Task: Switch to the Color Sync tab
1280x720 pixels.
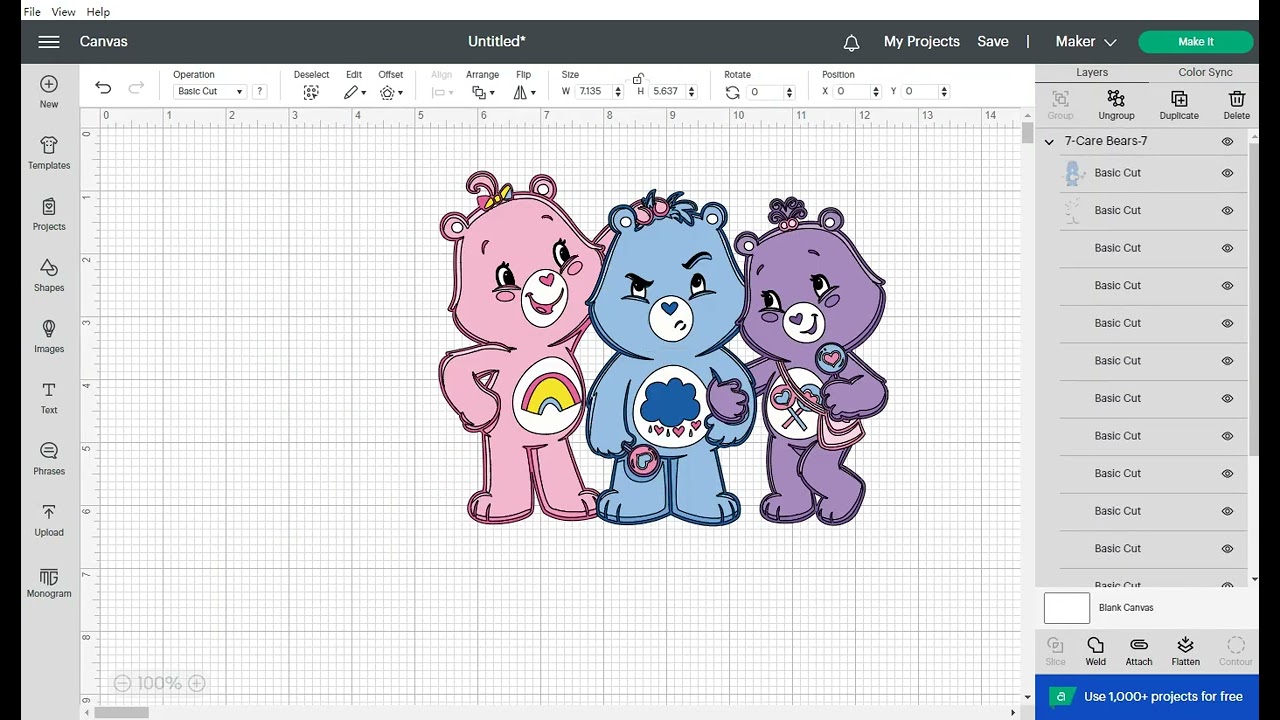Action: pos(1205,73)
